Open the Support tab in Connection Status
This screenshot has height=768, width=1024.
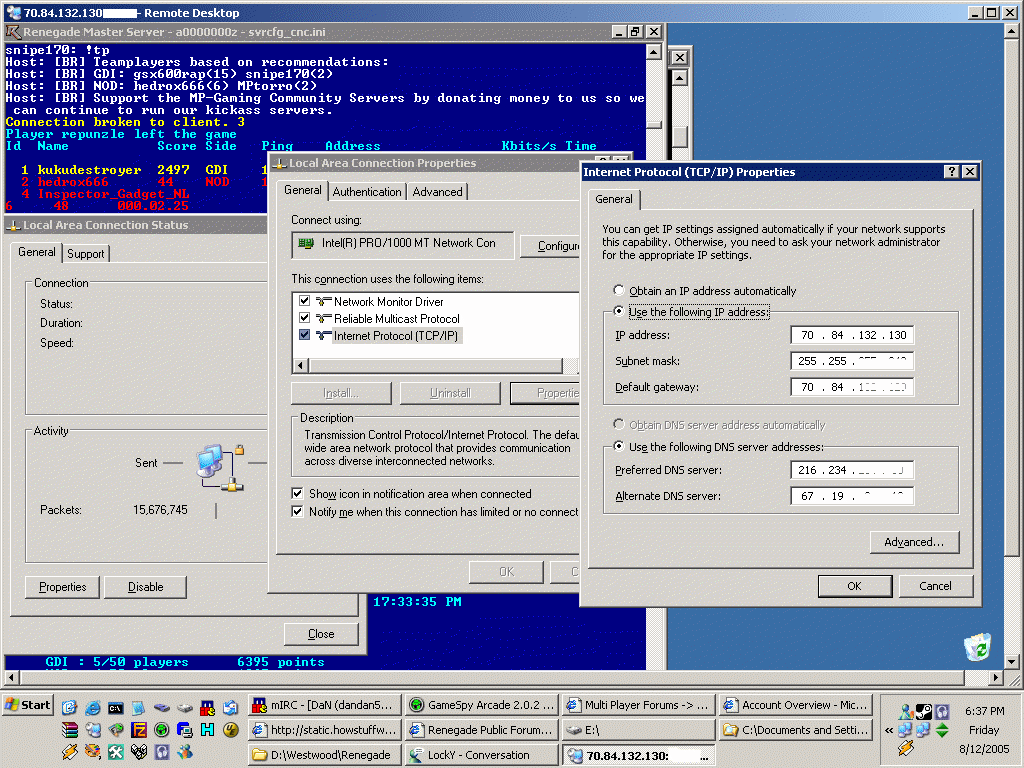[x=85, y=253]
